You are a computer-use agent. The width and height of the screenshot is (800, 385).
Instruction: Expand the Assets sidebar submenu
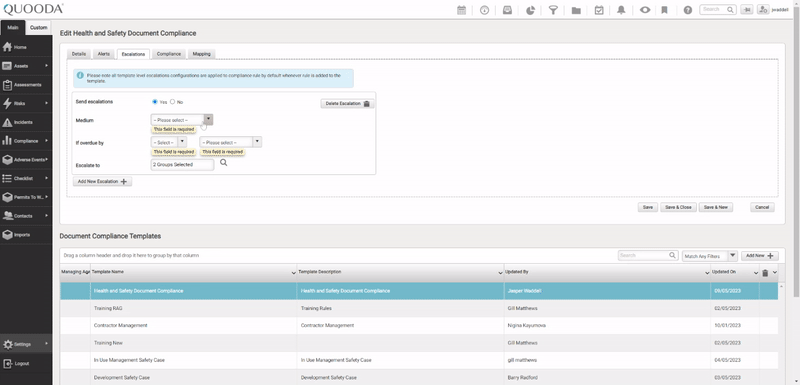click(x=46, y=66)
